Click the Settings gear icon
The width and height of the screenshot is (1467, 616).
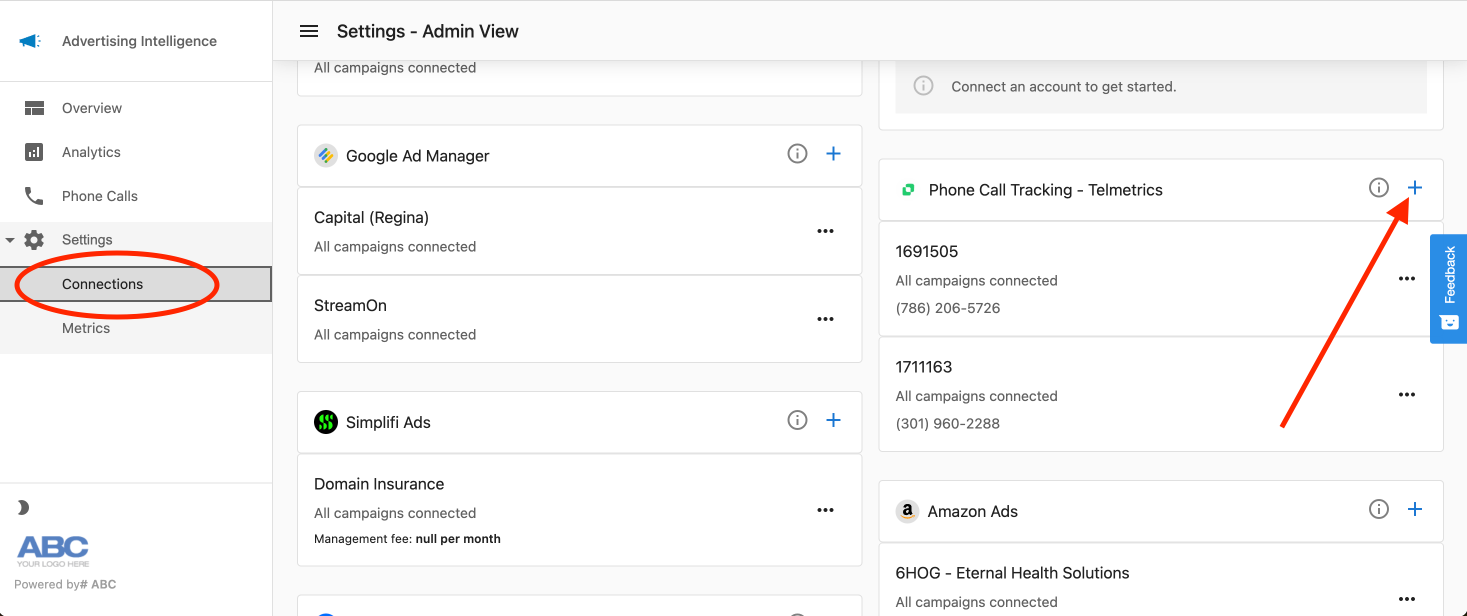coord(34,240)
